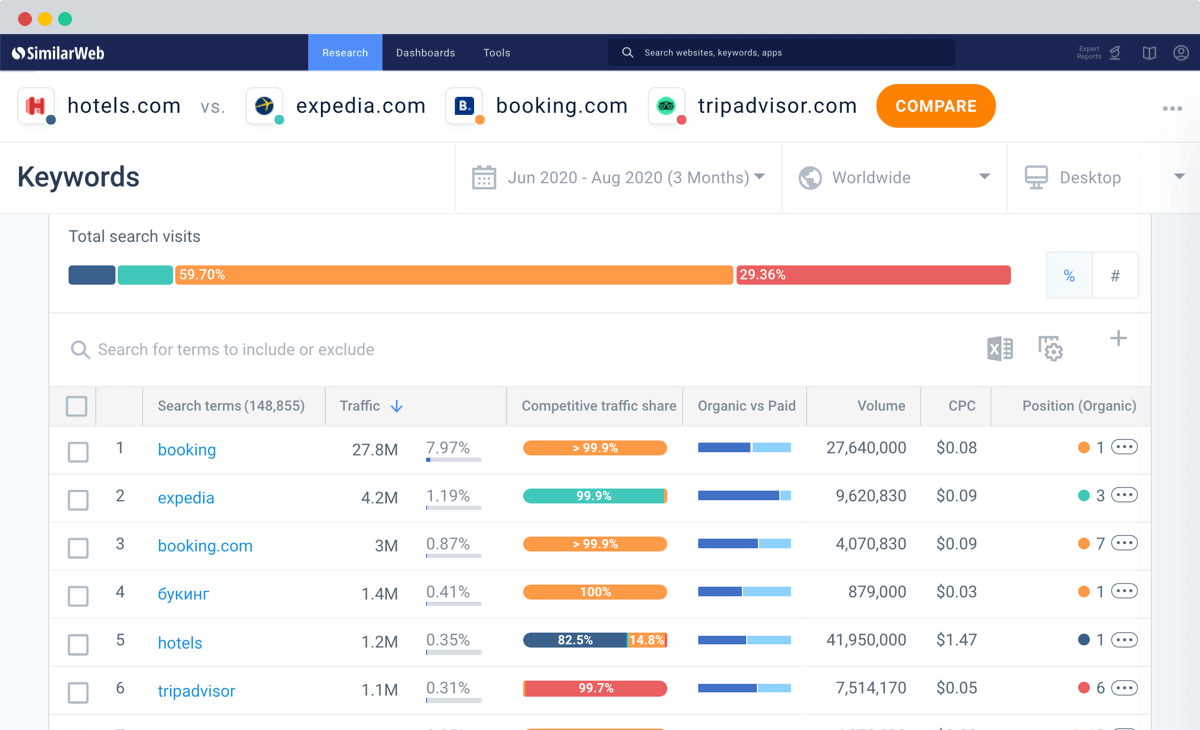Open the Tools menu

[497, 53]
